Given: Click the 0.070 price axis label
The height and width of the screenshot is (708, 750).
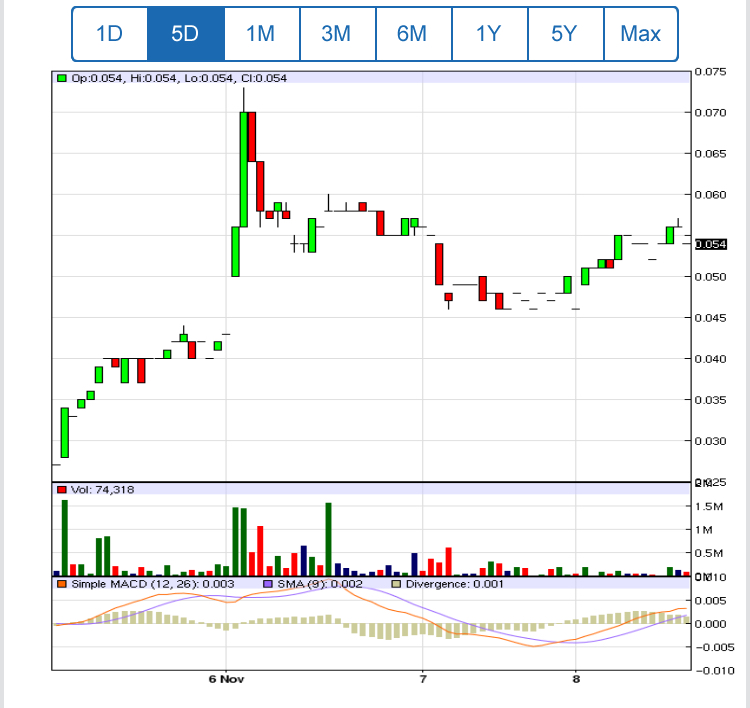Looking at the screenshot, I should (x=710, y=112).
